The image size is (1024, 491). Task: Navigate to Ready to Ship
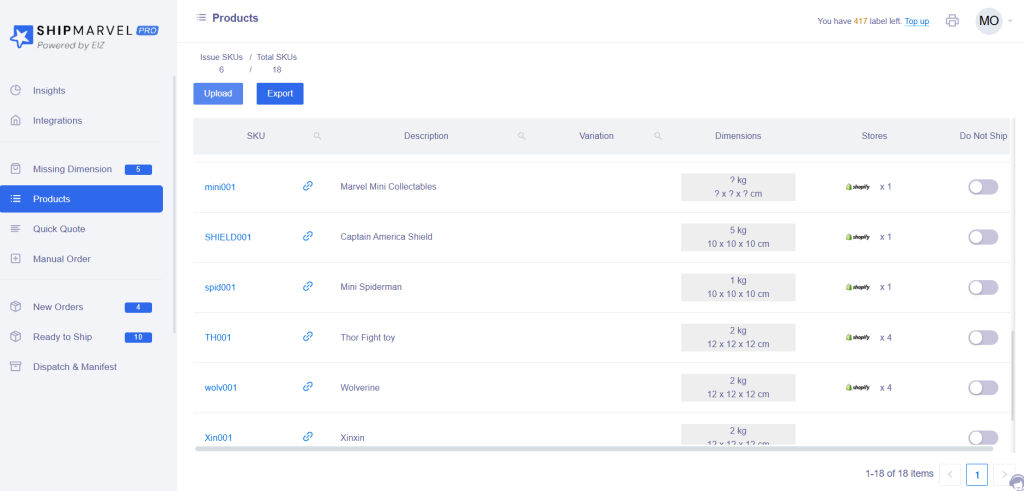[x=64, y=337]
